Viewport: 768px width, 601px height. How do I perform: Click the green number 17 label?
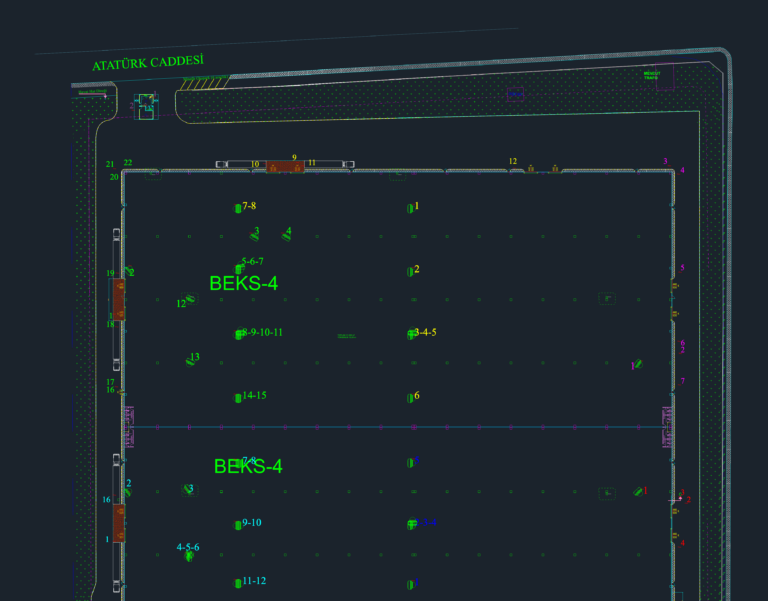(110, 382)
